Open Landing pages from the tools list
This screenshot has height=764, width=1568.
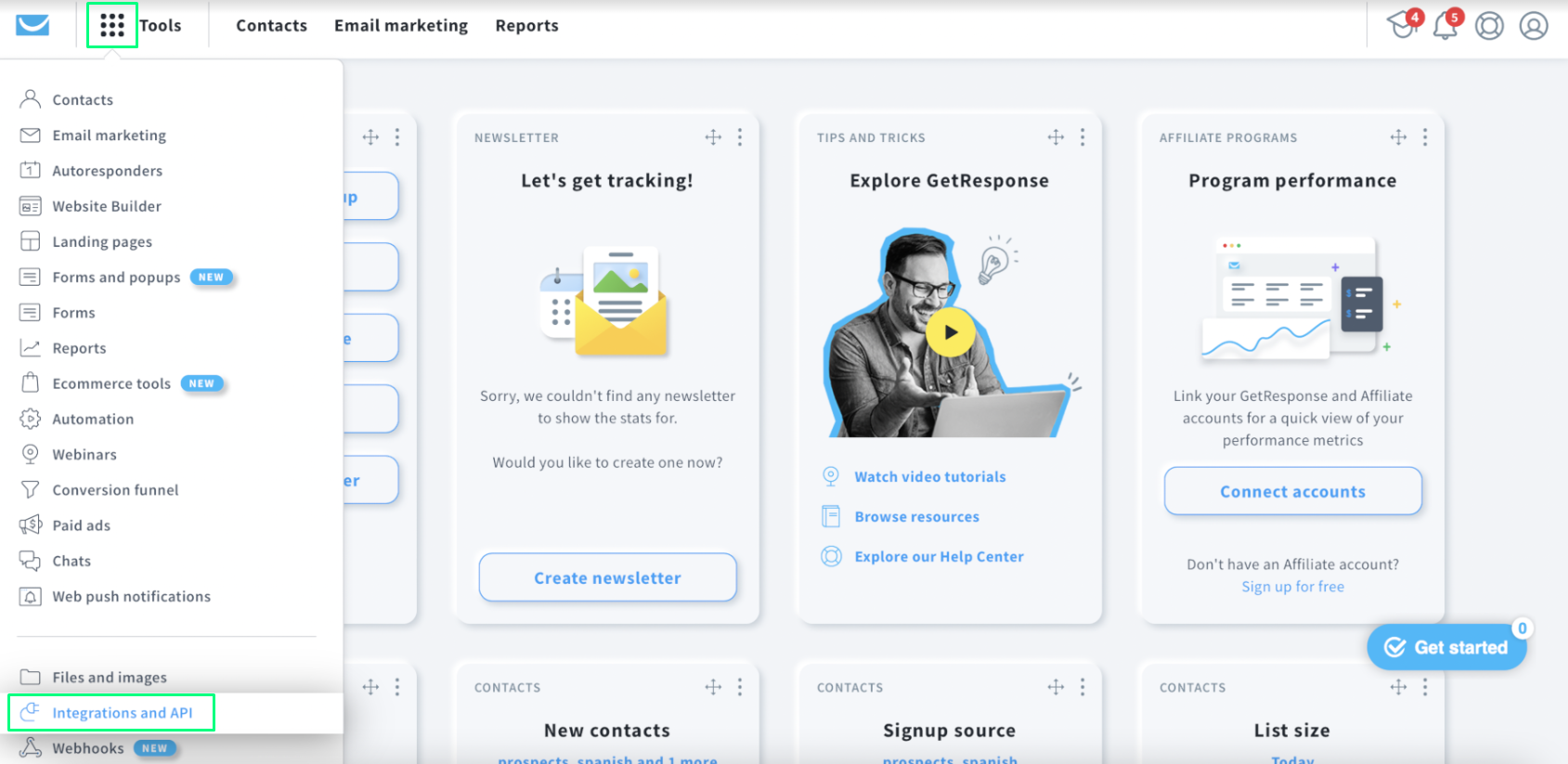[x=102, y=241]
